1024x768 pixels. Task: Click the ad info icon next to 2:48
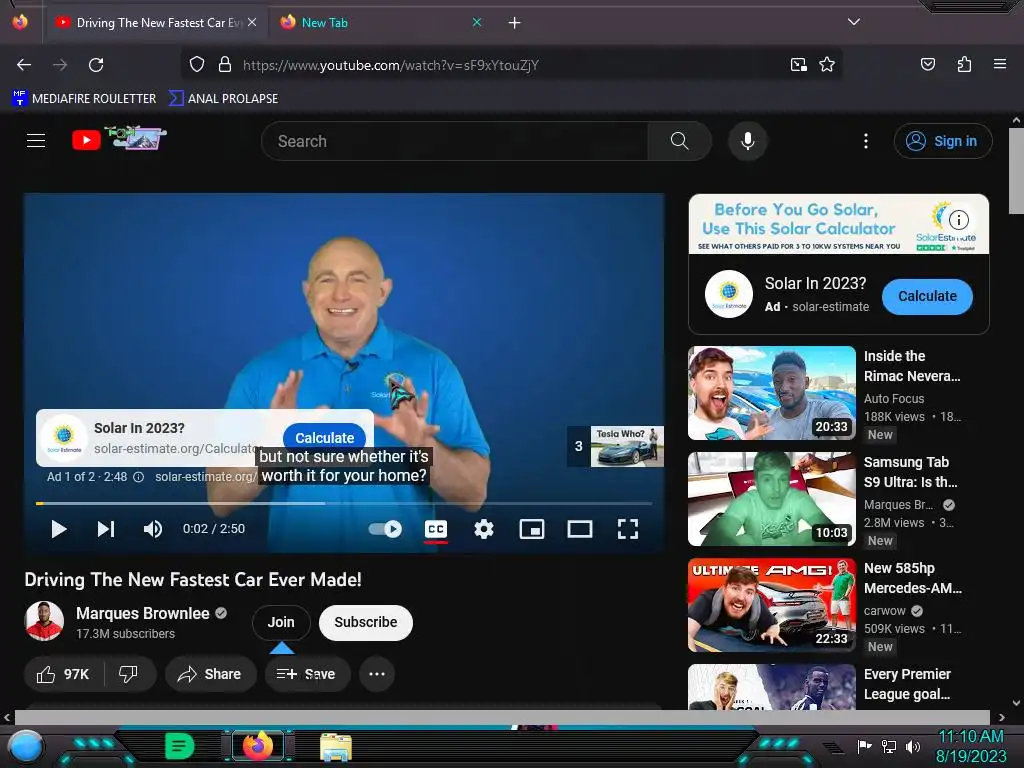[x=138, y=477]
